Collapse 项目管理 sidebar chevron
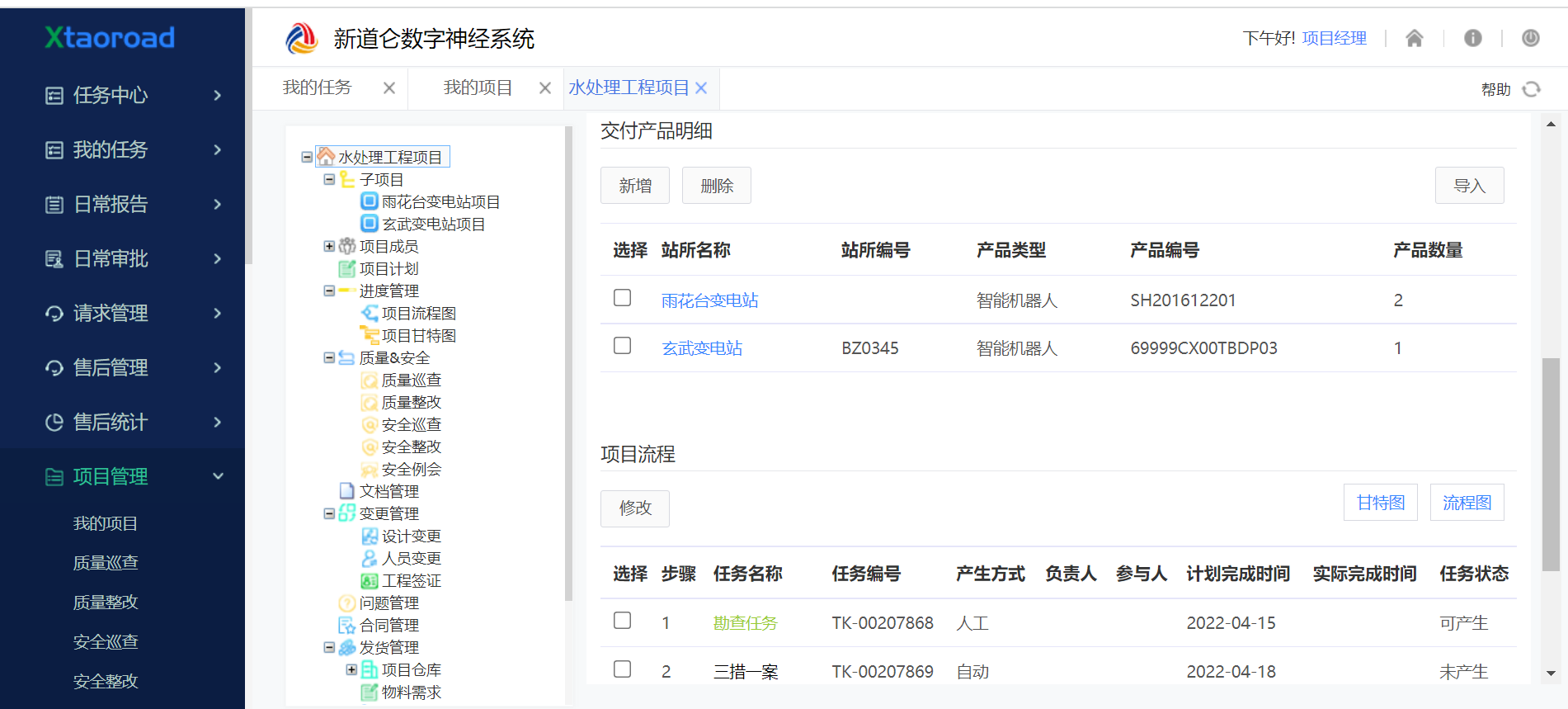Viewport: 1568px width, 709px height. (x=218, y=476)
